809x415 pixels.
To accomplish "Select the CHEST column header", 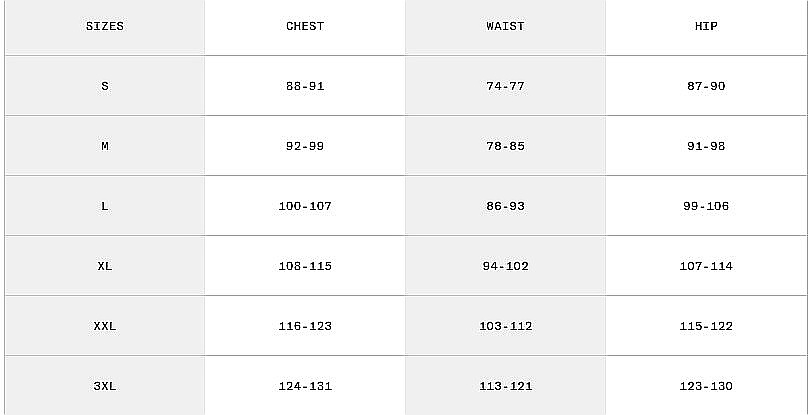I will (x=305, y=26).
